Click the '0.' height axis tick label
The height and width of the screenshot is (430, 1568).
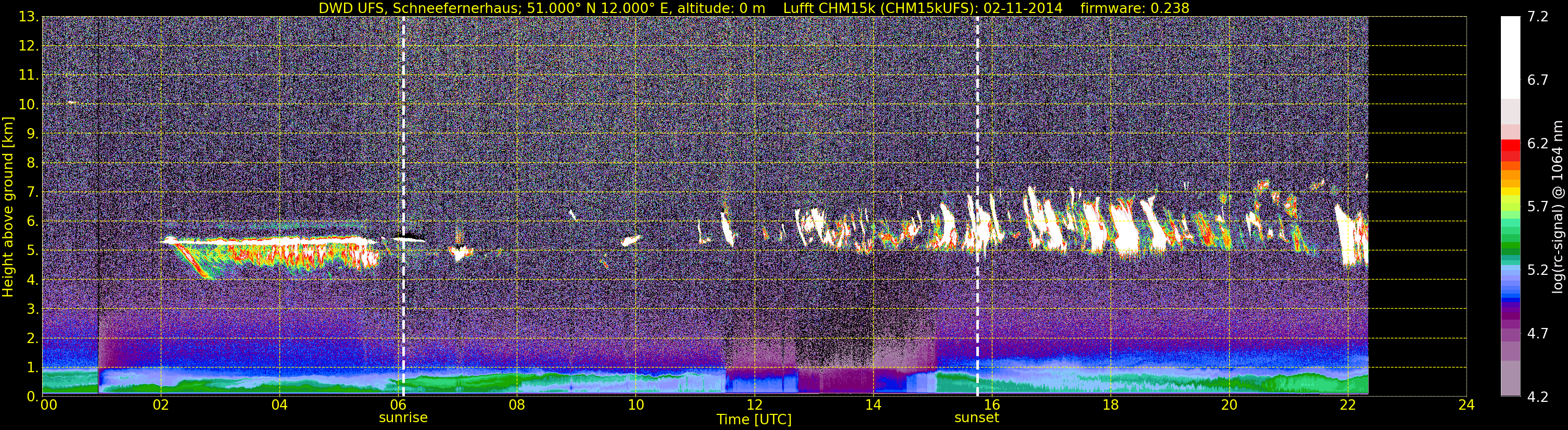coord(32,397)
